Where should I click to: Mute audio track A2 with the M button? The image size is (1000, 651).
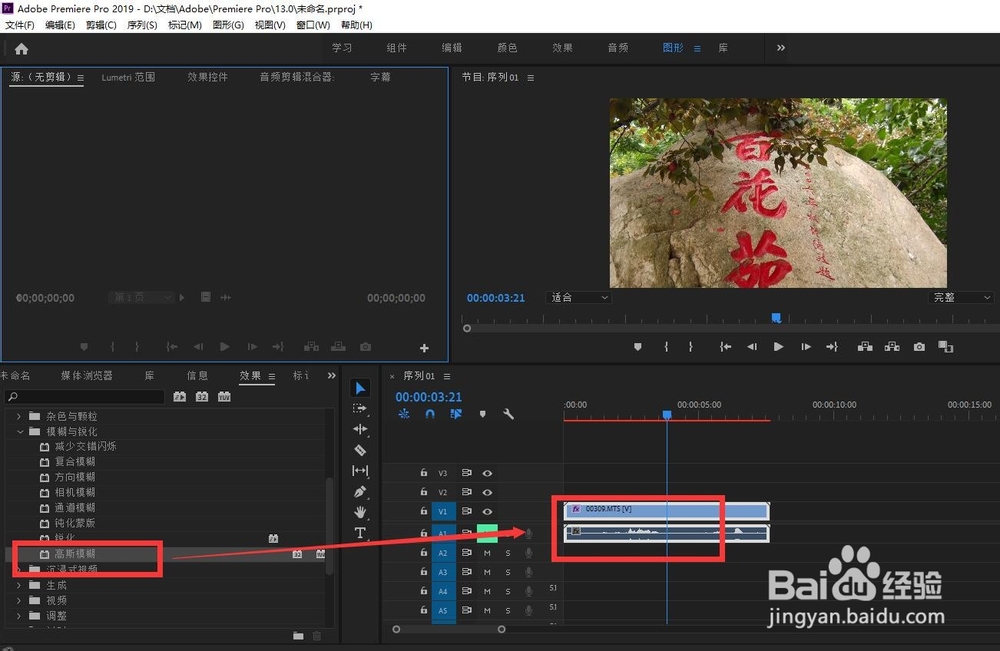tap(488, 553)
